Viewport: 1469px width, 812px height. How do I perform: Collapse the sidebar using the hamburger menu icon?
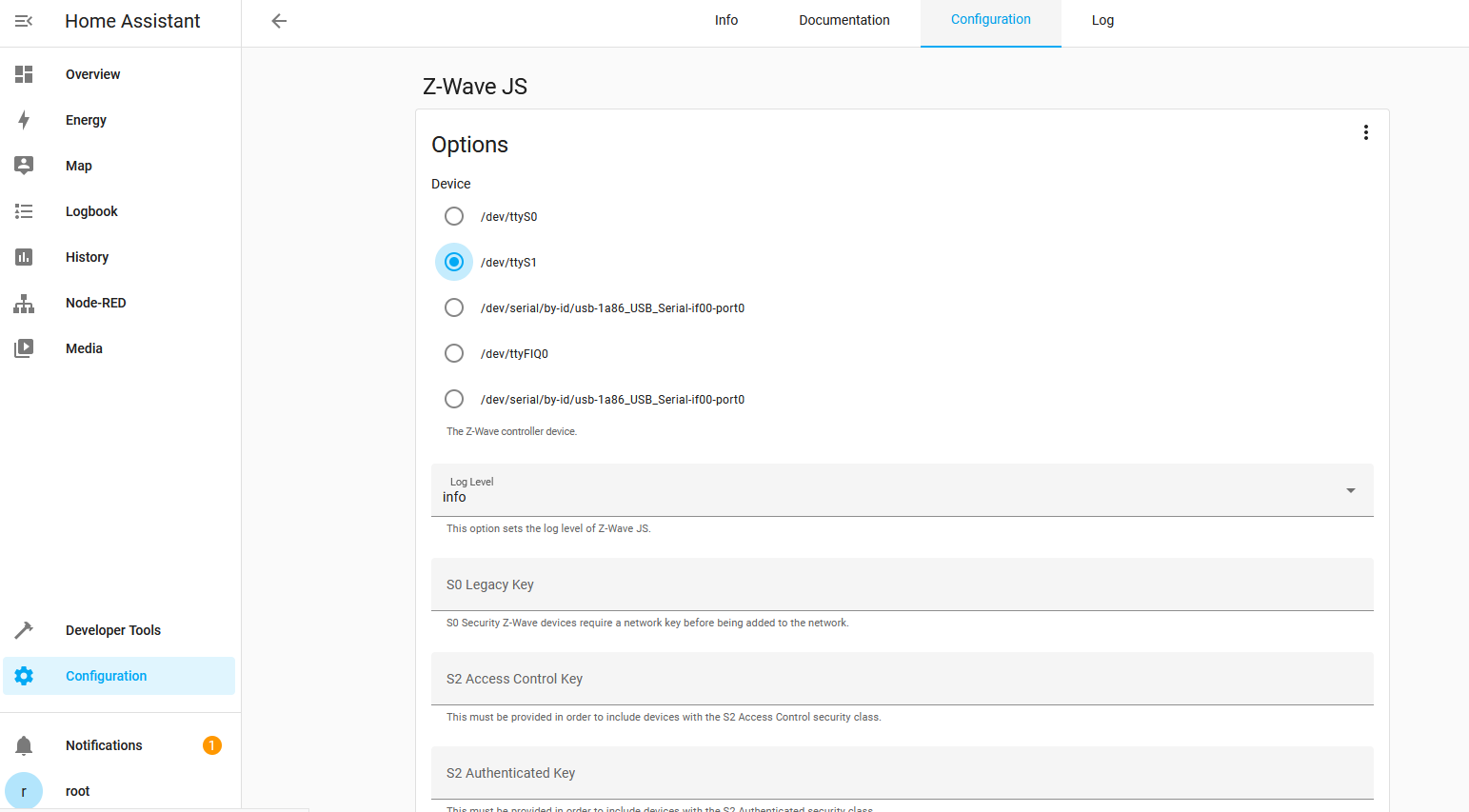coord(24,21)
